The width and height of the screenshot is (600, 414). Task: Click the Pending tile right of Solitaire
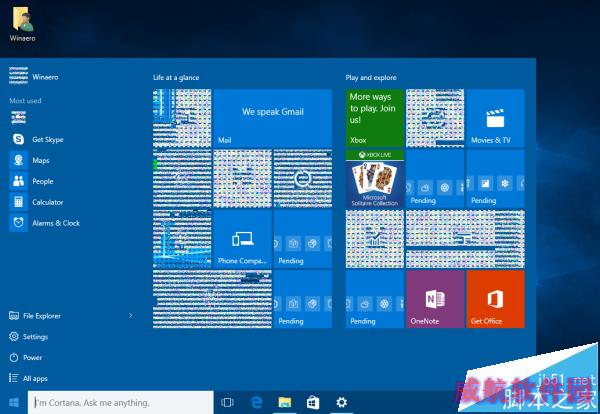click(x=435, y=179)
